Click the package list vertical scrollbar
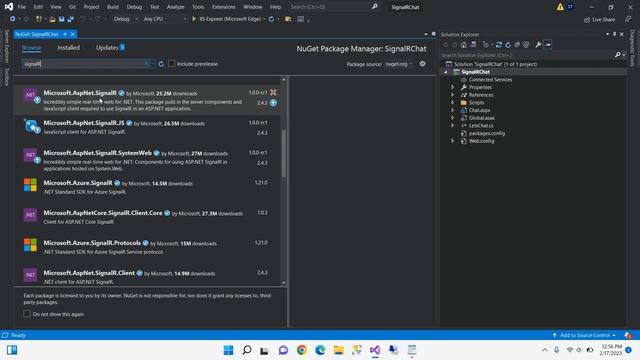 pyautogui.click(x=284, y=154)
